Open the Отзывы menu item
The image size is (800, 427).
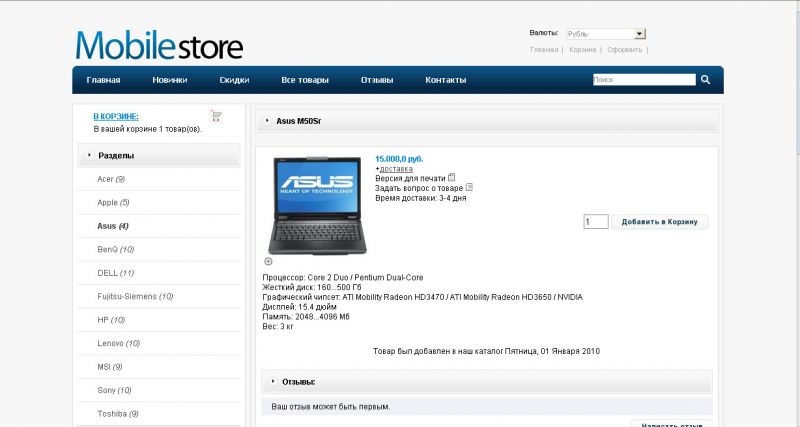point(377,80)
